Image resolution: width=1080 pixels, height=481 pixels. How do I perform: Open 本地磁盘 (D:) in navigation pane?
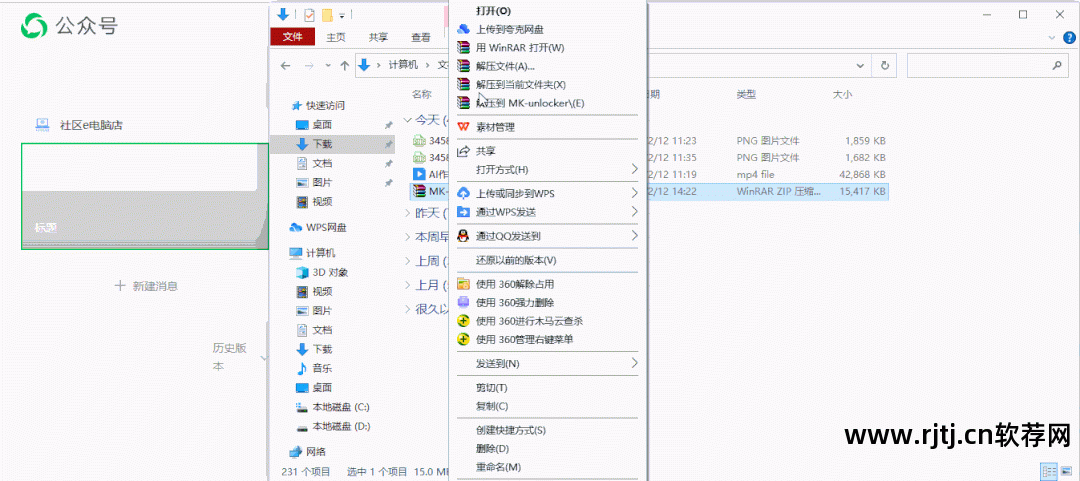coord(340,426)
